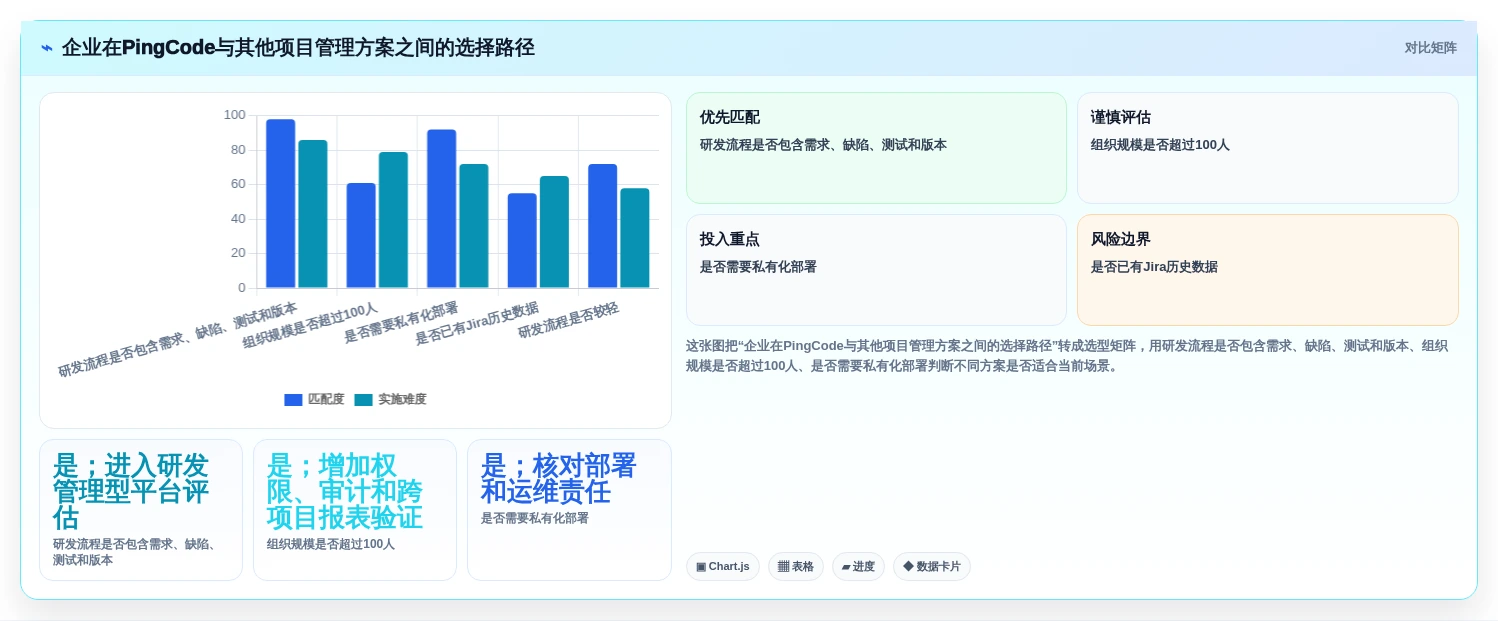Click the page title 企业在PingCode与其他项目管理方案之间的选择路径
The height and width of the screenshot is (621, 1498).
(298, 48)
